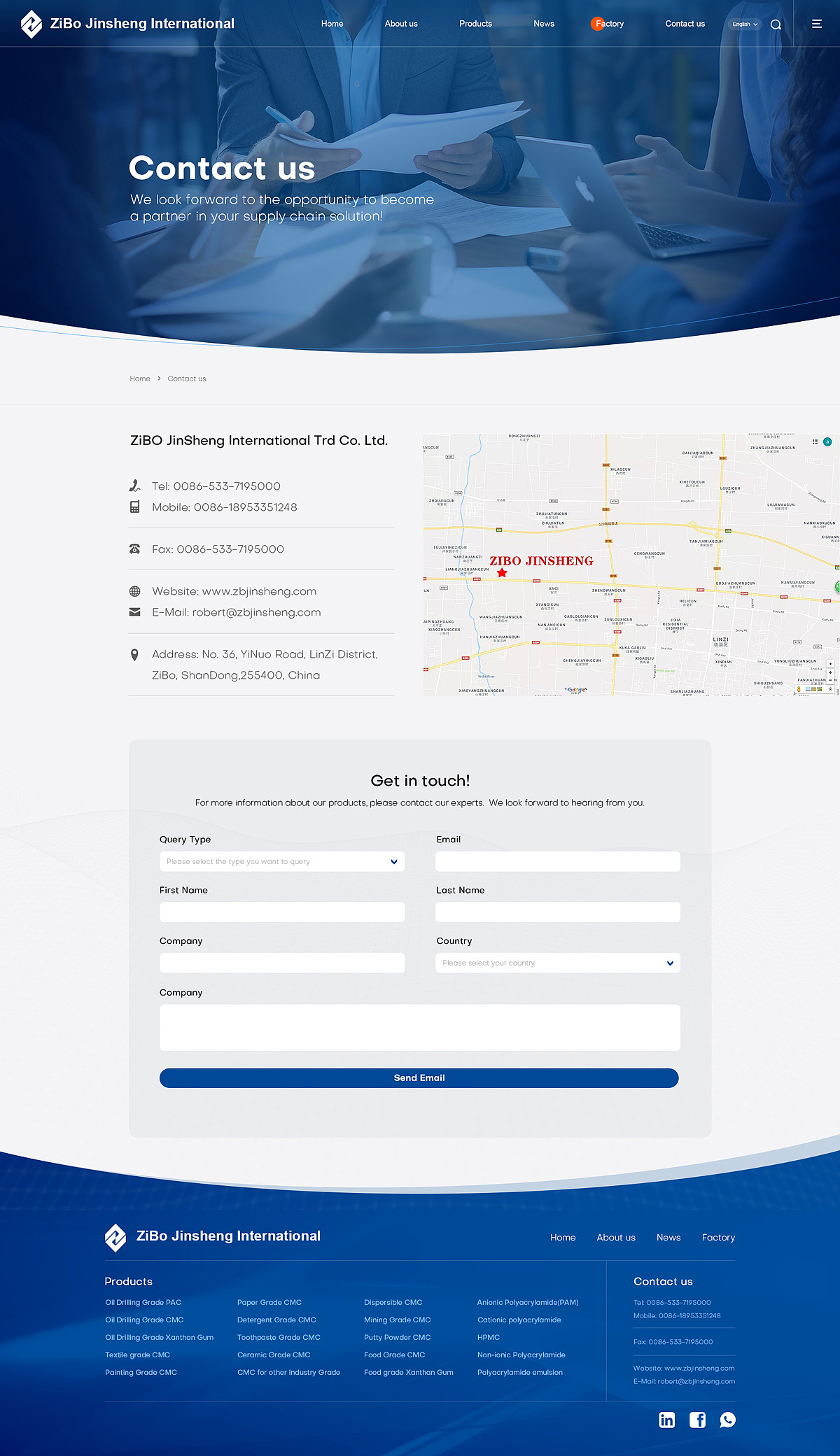Open Putty Powder CMC link
Viewport: 840px width, 1456px height.
click(398, 1337)
